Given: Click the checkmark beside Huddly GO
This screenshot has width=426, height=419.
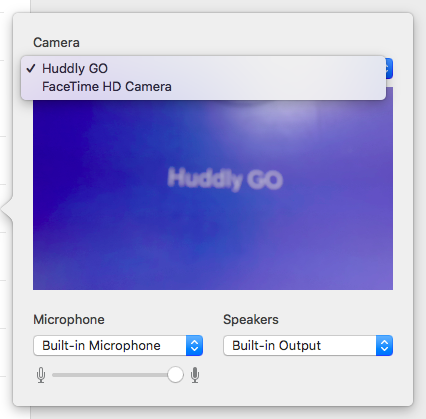Looking at the screenshot, I should [x=31, y=68].
